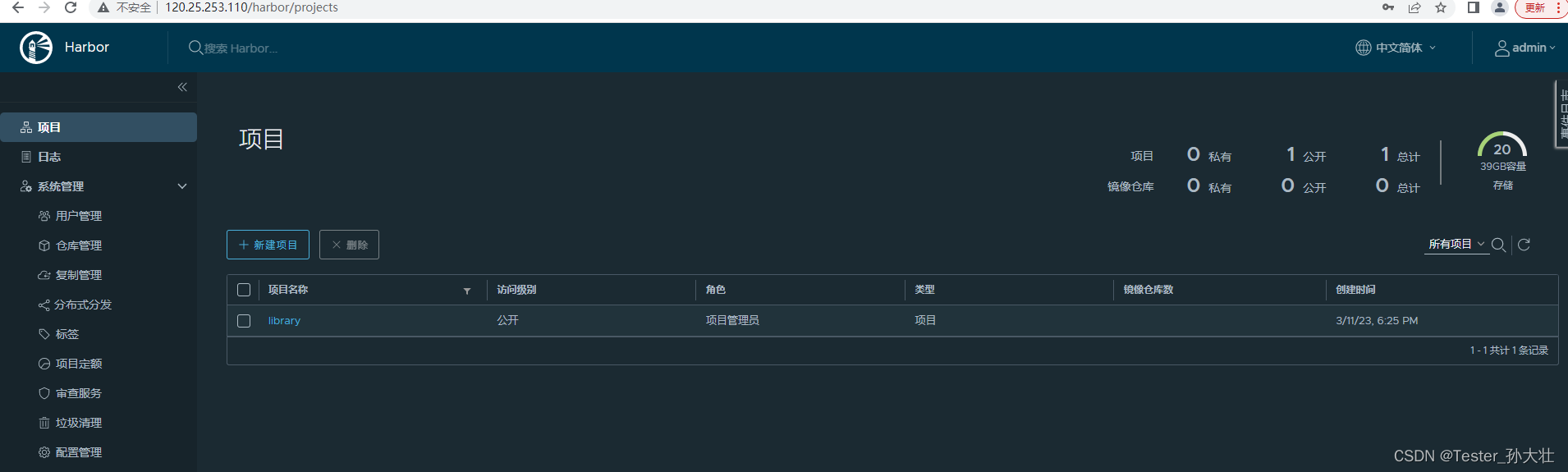Reload the browser page
This screenshot has width=1568, height=472.
pos(71,7)
